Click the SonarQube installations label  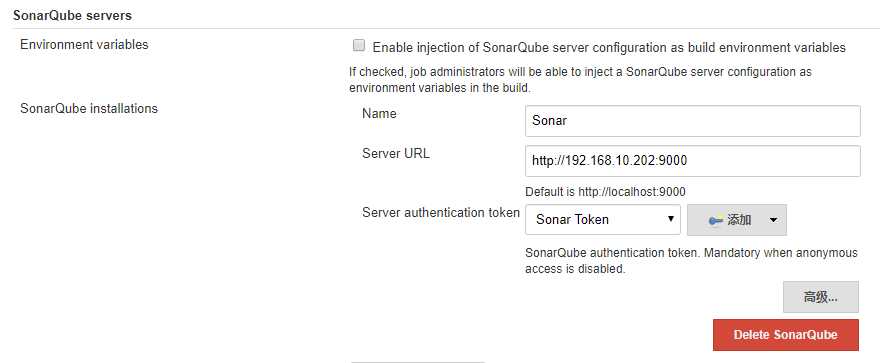(89, 108)
